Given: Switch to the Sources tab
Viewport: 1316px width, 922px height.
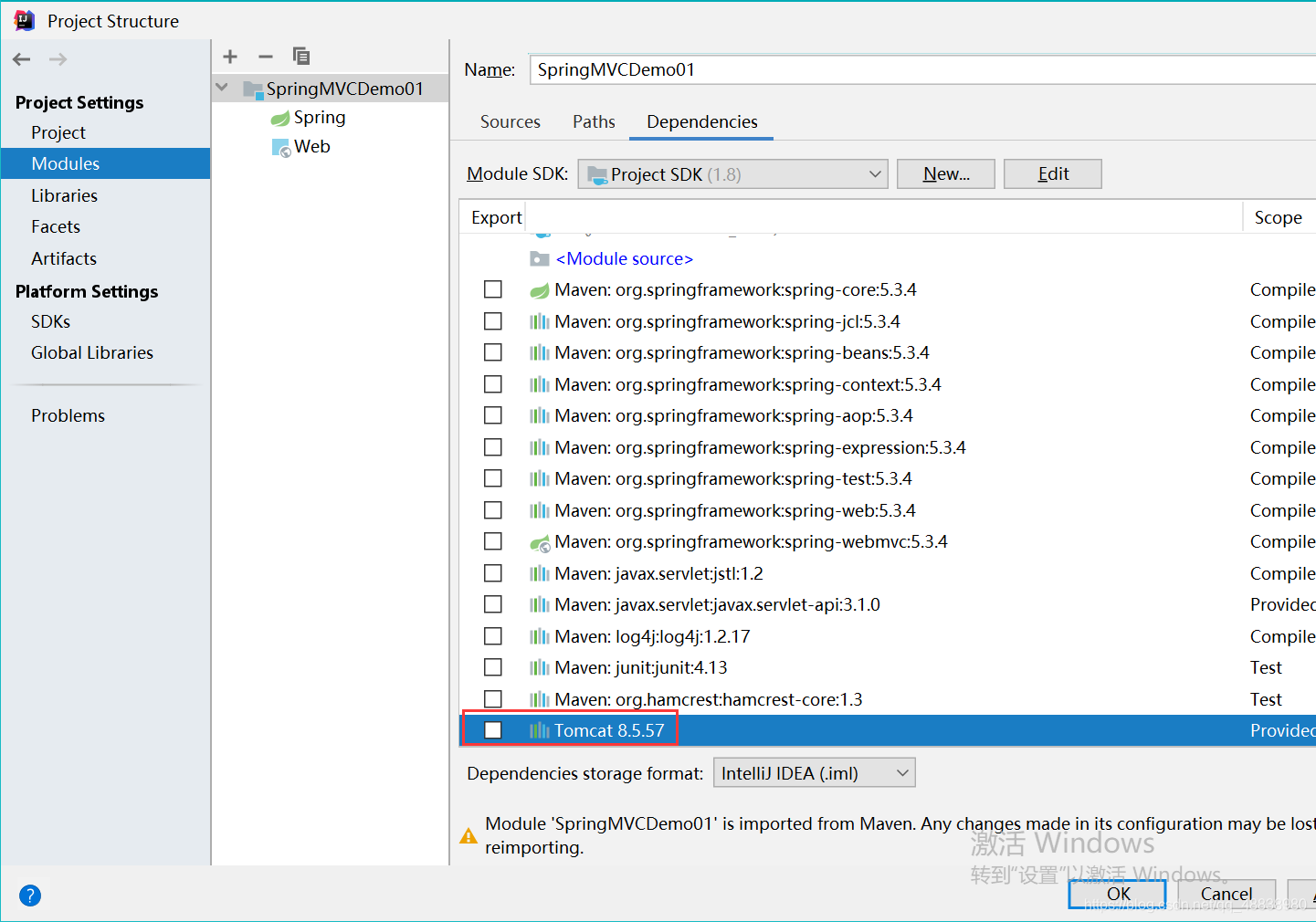Looking at the screenshot, I should pos(511,121).
